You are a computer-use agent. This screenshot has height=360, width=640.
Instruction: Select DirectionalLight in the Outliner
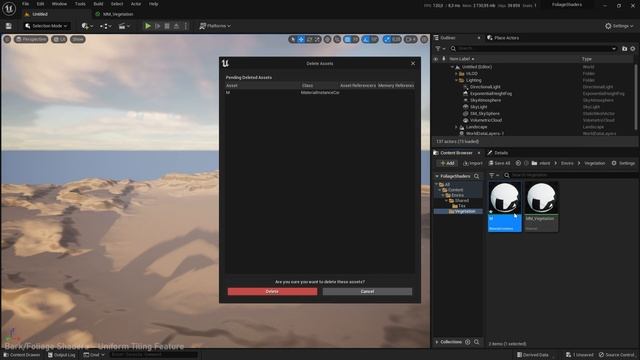point(485,87)
